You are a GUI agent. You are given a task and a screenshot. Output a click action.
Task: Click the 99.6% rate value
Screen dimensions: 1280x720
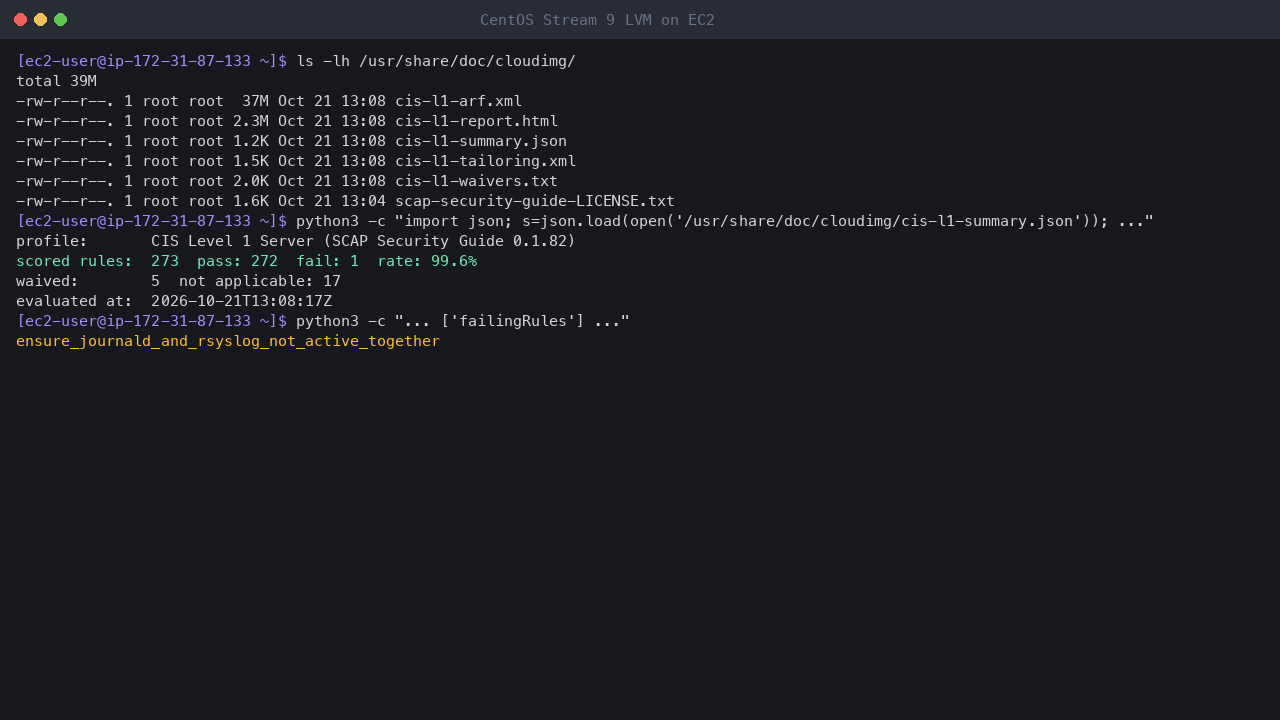click(454, 261)
